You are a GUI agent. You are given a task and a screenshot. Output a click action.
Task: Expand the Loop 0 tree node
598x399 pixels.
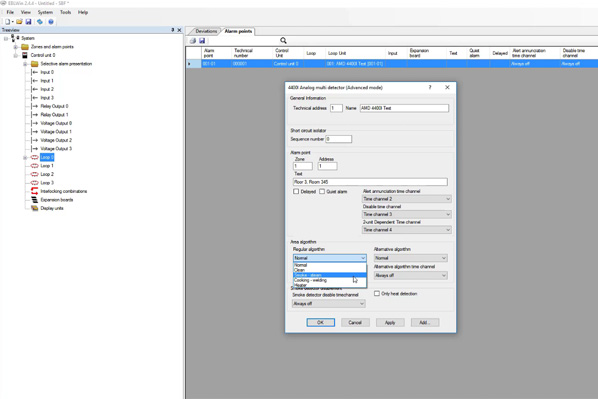25,158
